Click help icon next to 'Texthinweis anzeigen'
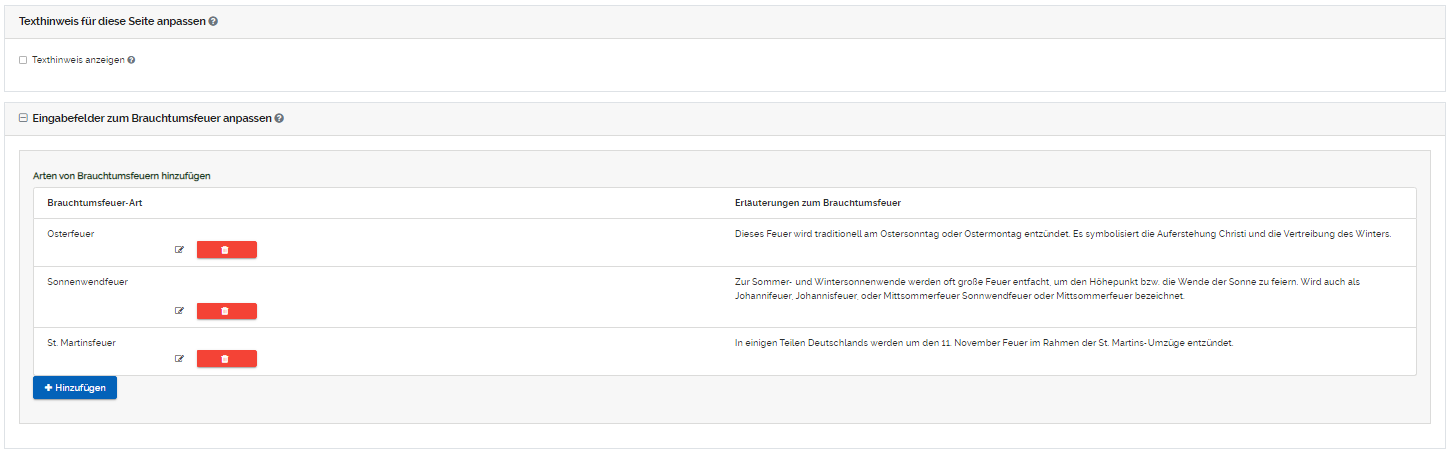Image resolution: width=1449 pixels, height=451 pixels. coord(131,60)
